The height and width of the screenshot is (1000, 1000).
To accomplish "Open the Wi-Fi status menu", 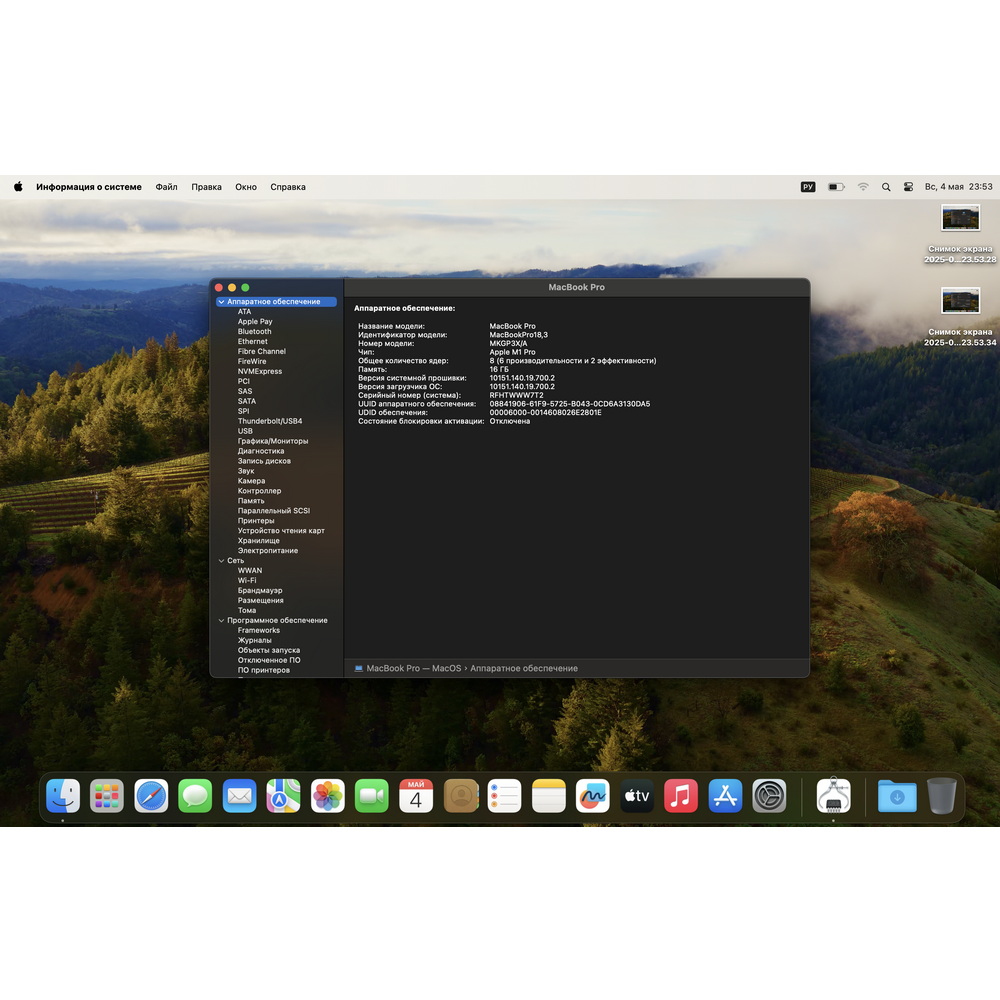I will pyautogui.click(x=863, y=187).
